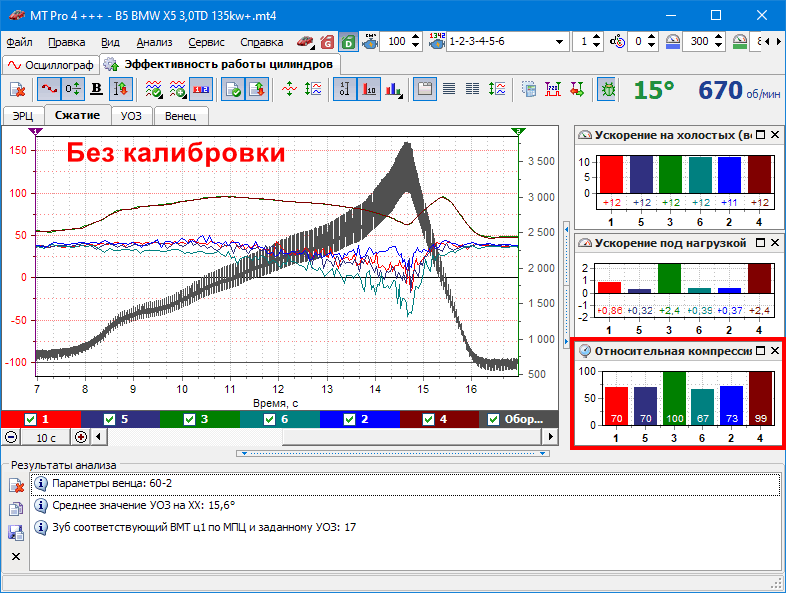Increase the 100 spinner value
Viewport: 786px width, 593px height.
[416, 38]
